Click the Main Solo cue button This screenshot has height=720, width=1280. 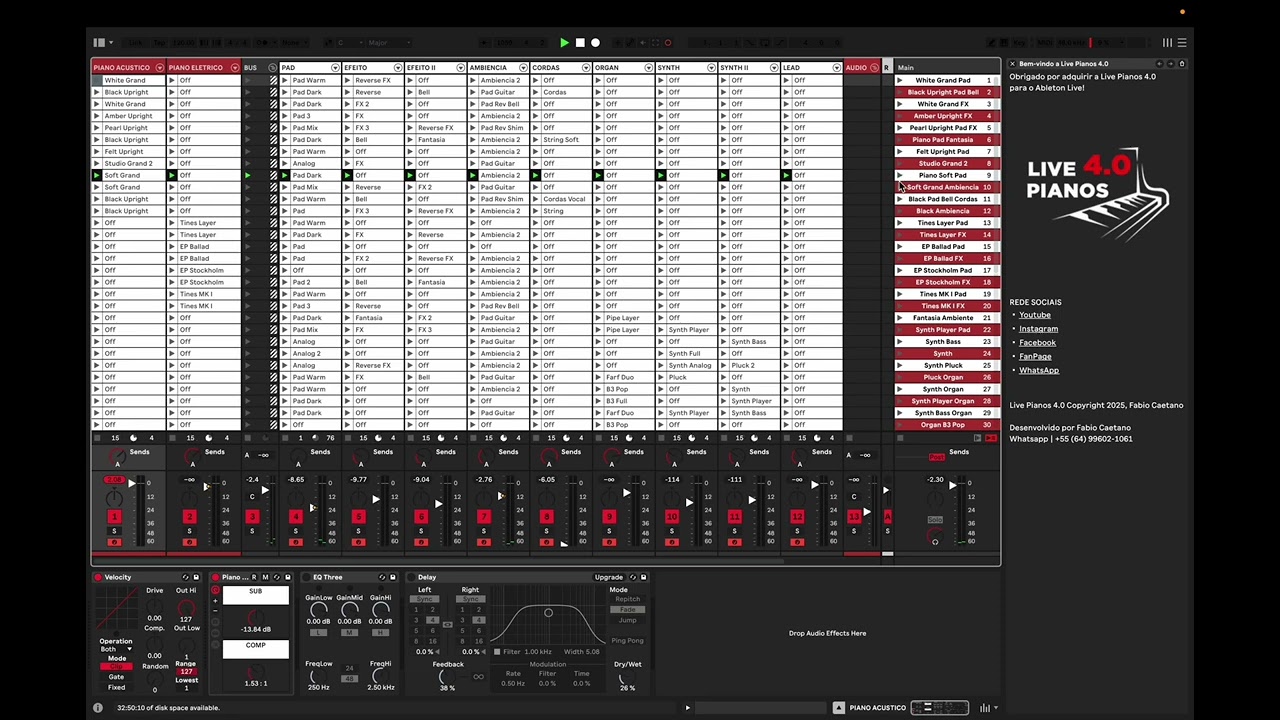tap(935, 520)
